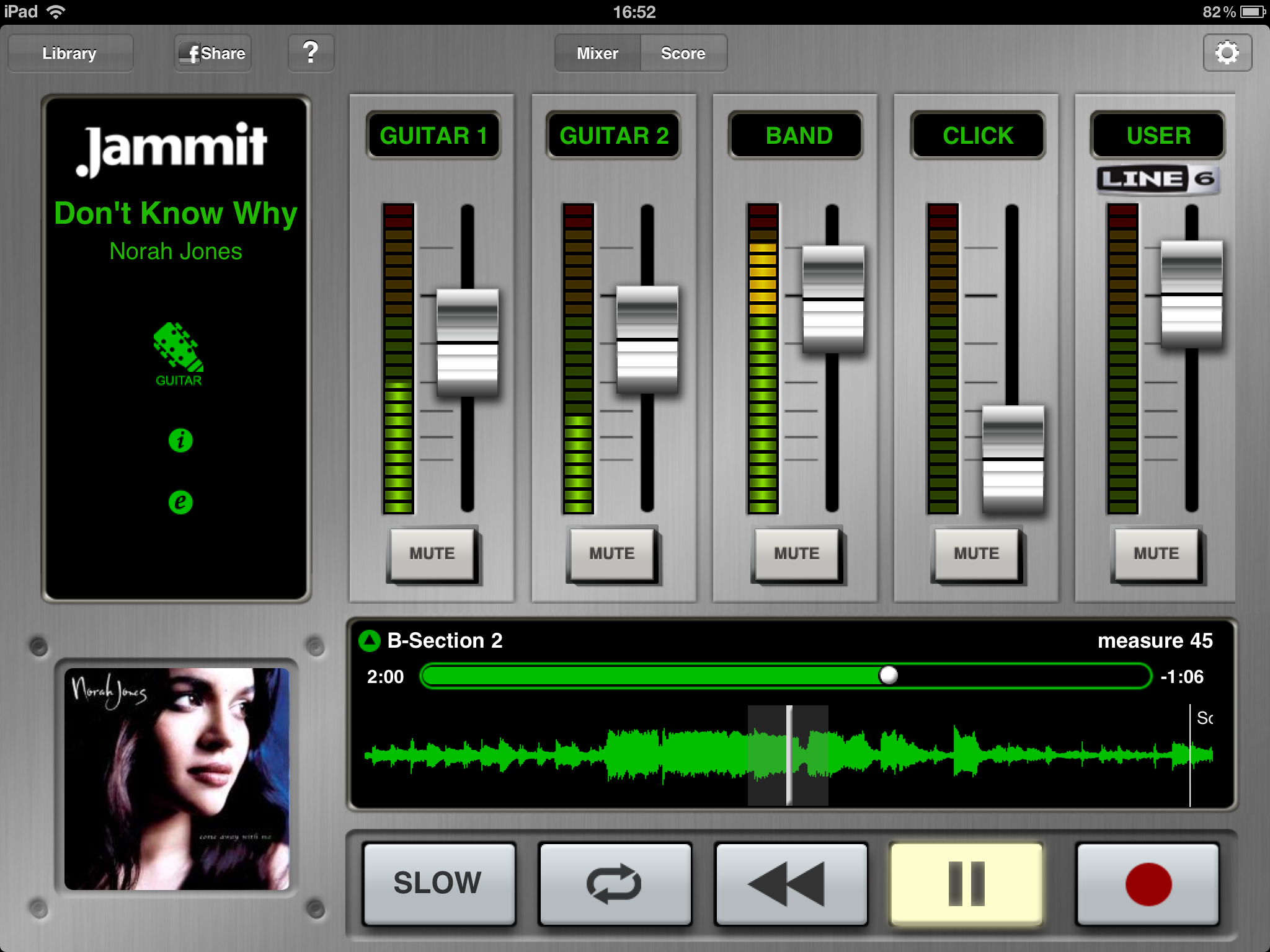
Task: Click the Guitar 1 level meter
Action: [398, 358]
